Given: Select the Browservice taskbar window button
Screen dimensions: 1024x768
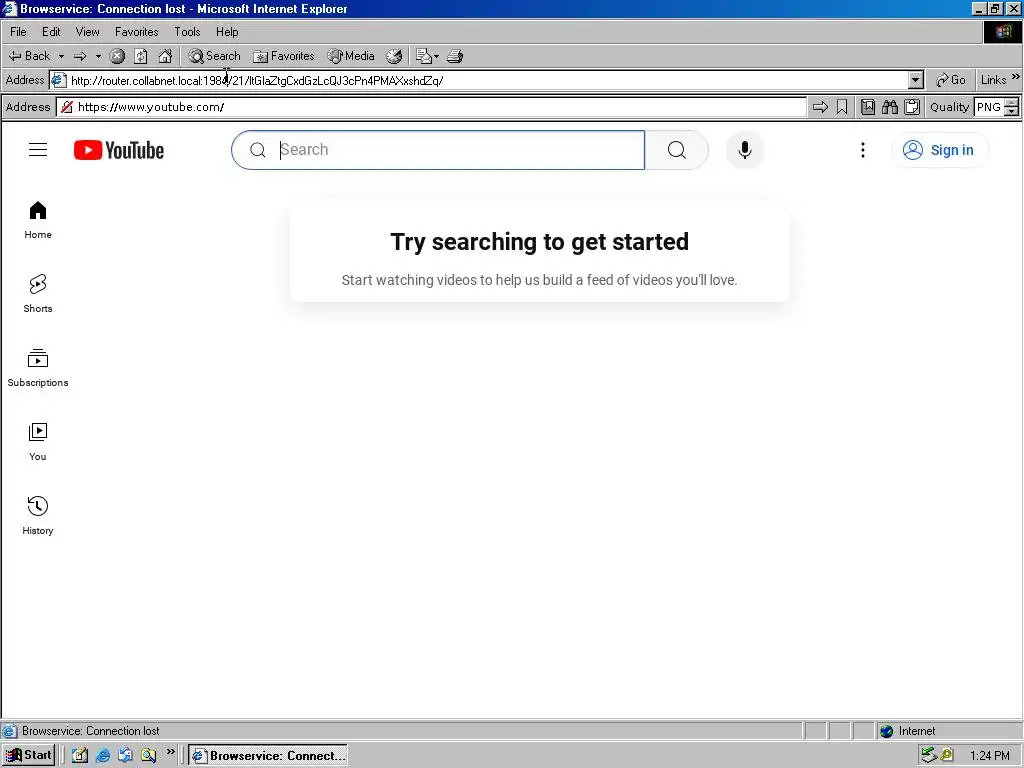Looking at the screenshot, I should [x=268, y=756].
